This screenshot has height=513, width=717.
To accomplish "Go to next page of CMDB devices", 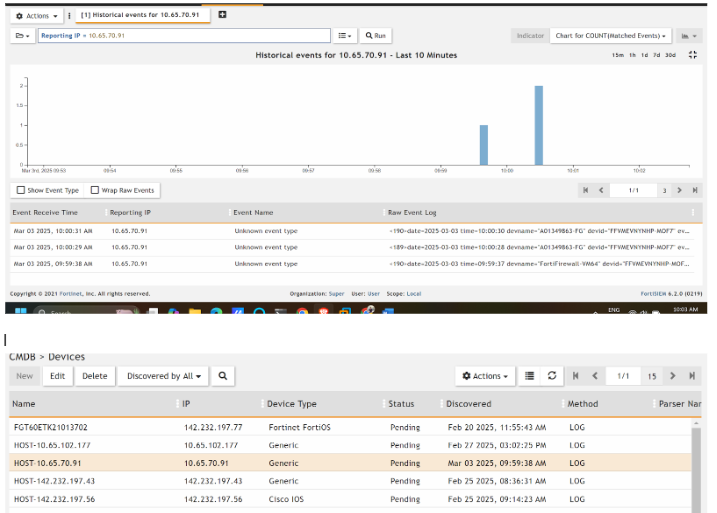I will click(672, 376).
